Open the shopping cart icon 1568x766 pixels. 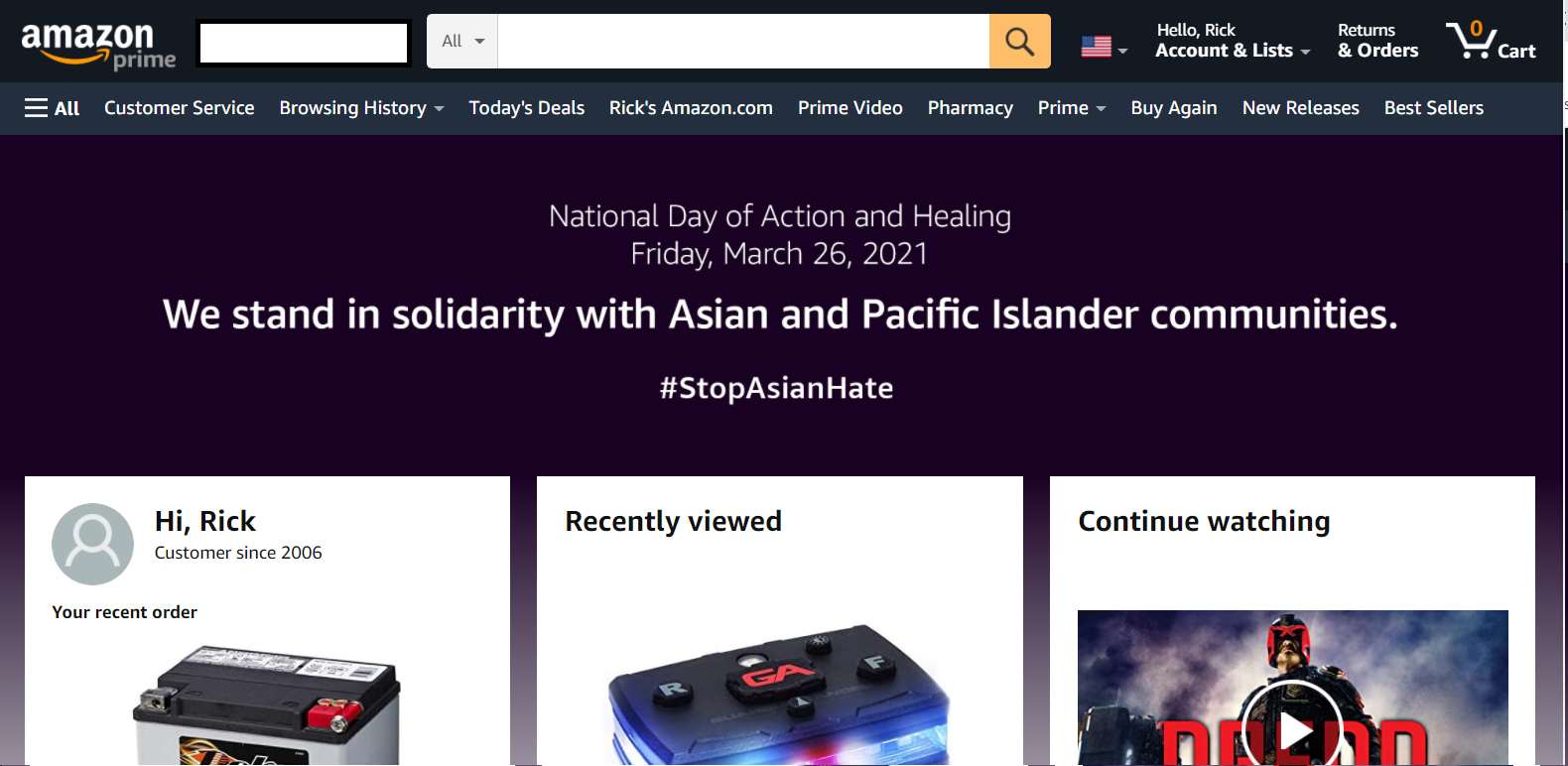click(1490, 41)
